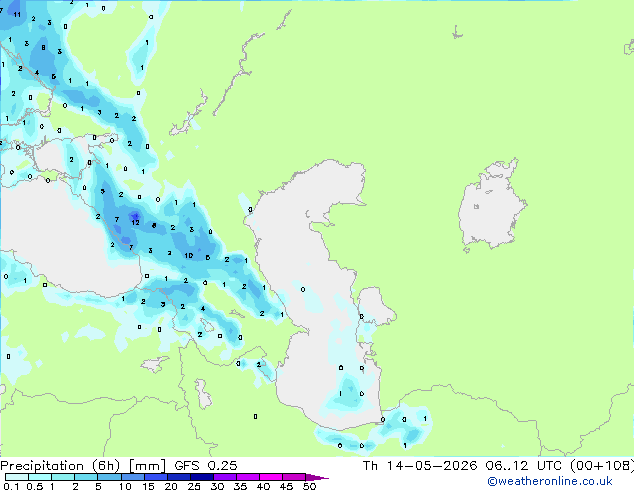Screen dimensions: 634x490
Task: Click the 2 to 5 mm legend color
Action: point(86,477)
